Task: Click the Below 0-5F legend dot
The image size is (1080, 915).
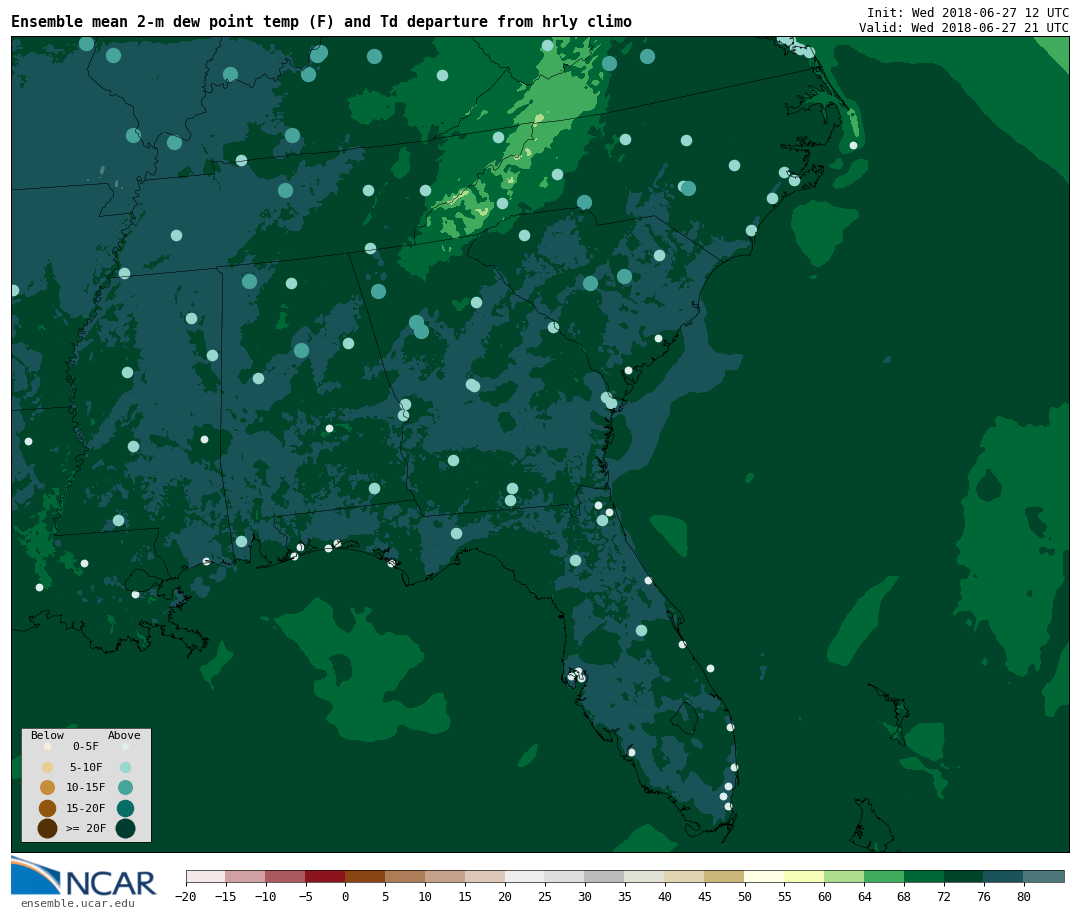Action: pos(48,746)
